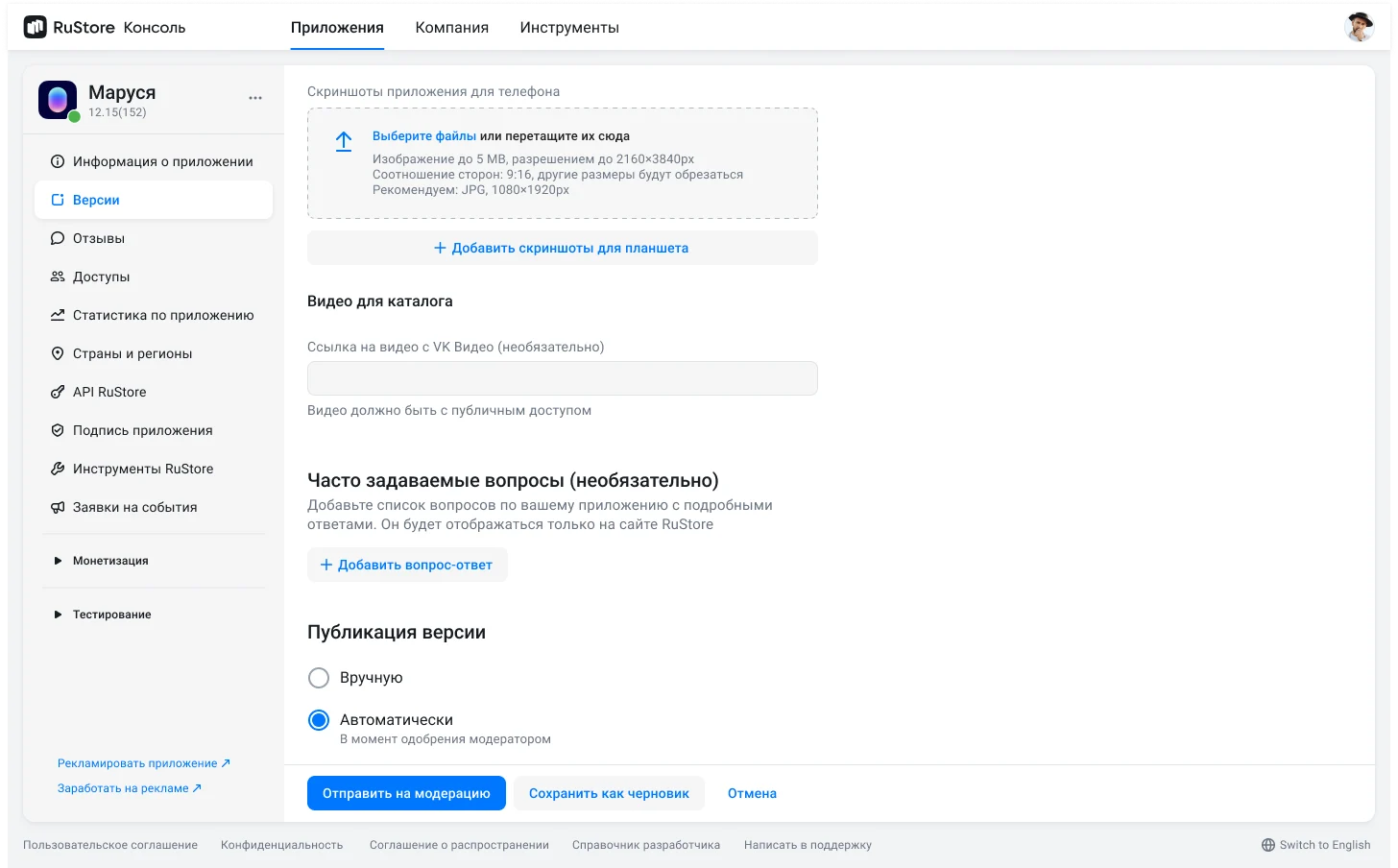Open Отзывы in the sidebar

tap(99, 238)
